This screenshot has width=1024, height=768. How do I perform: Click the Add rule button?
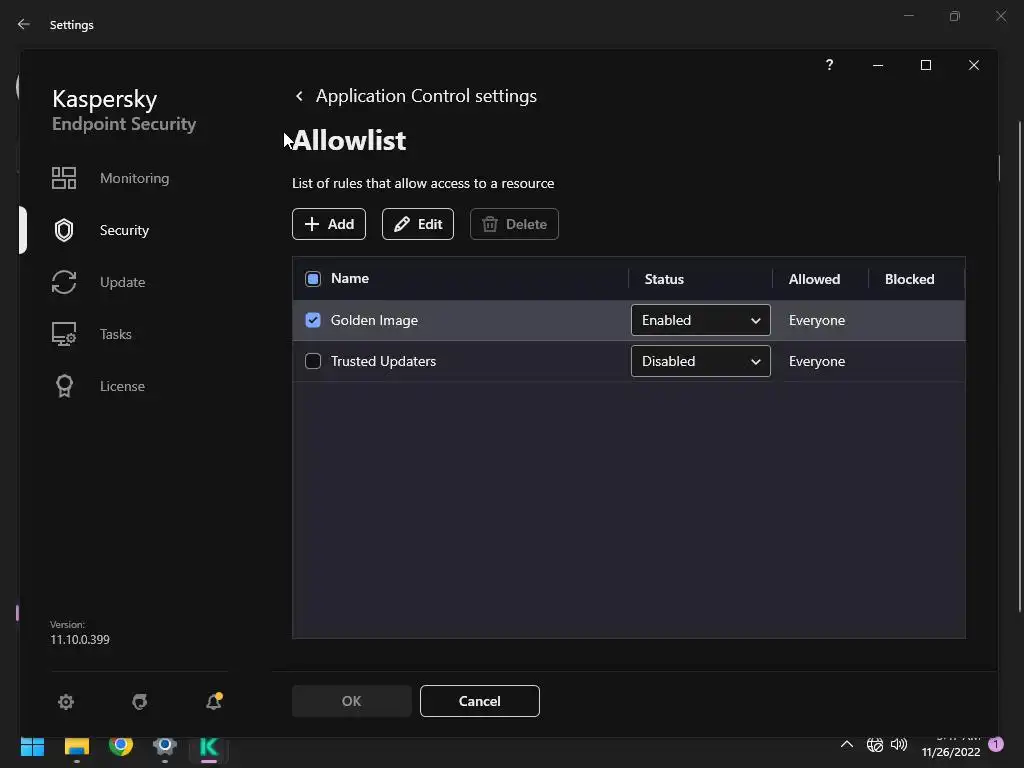pyautogui.click(x=328, y=224)
